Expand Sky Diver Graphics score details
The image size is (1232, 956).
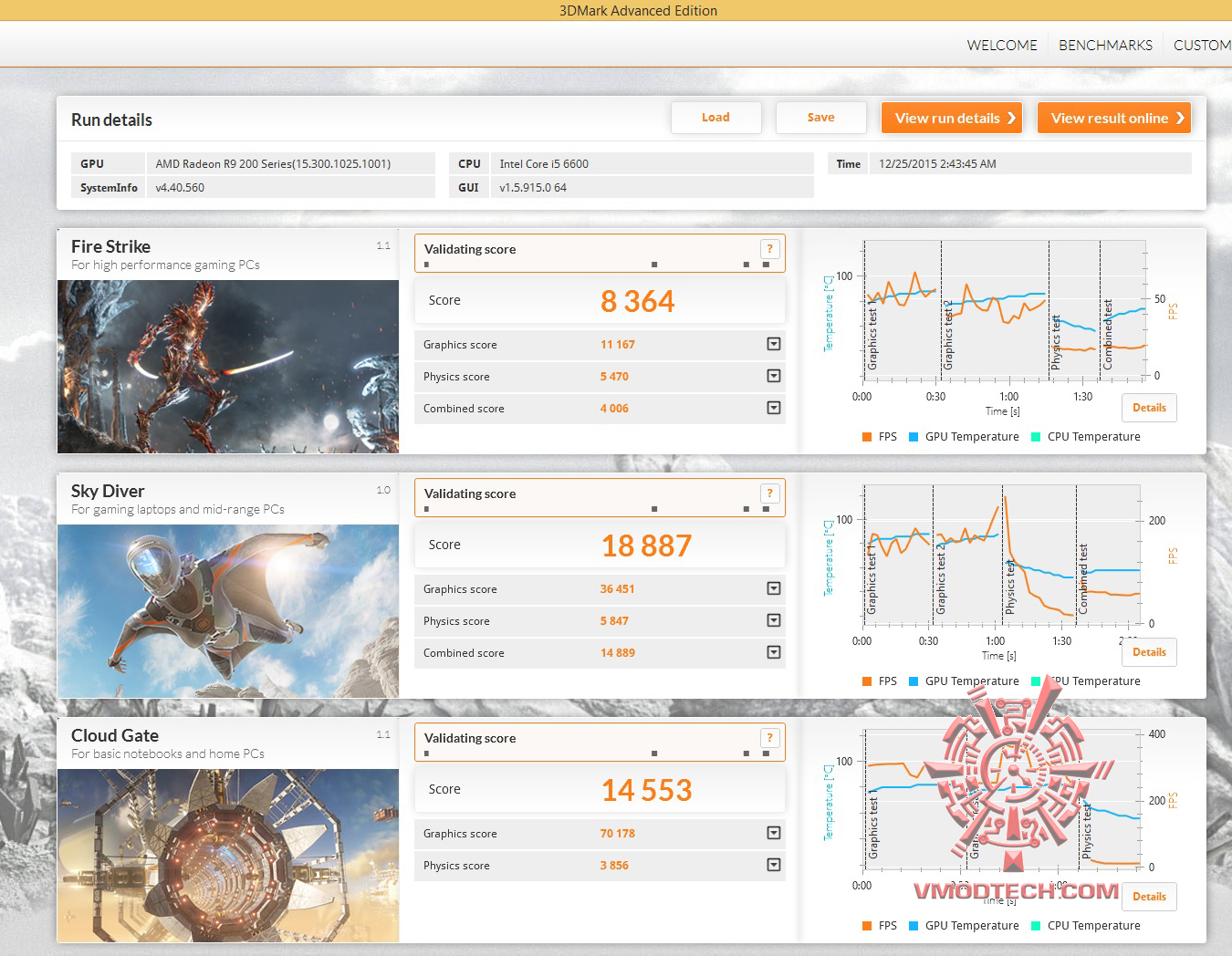pyautogui.click(x=774, y=588)
